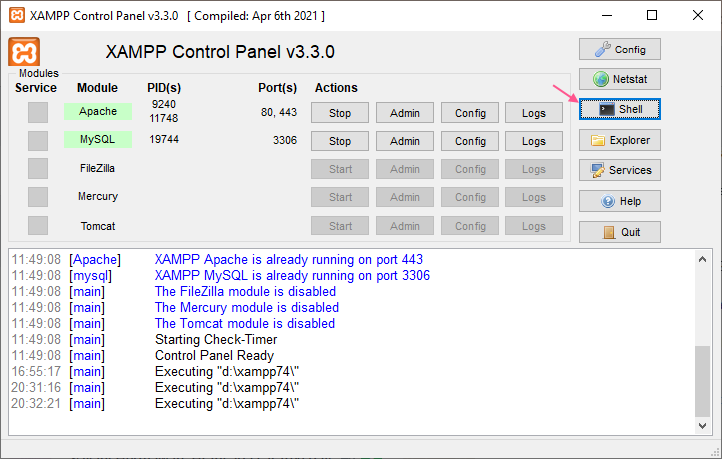Open the MySQL Config button
The width and height of the screenshot is (722, 459).
coord(470,141)
